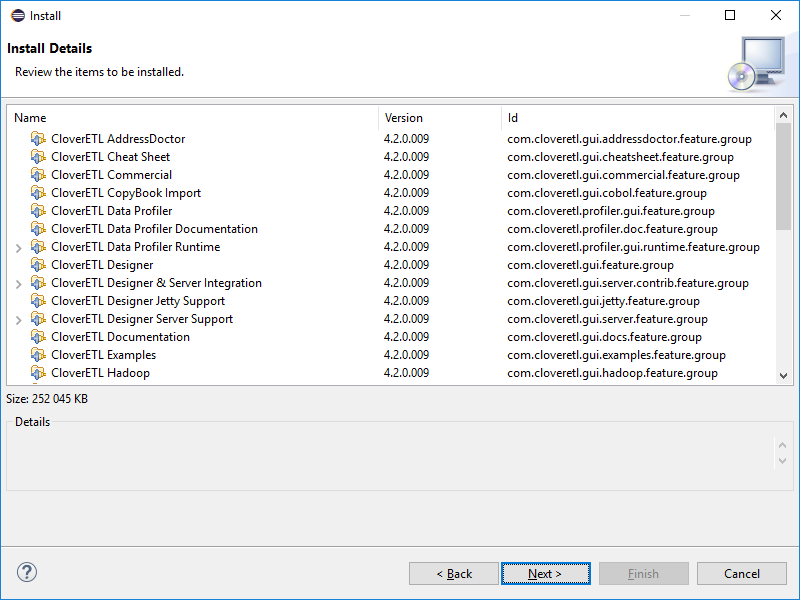The height and width of the screenshot is (600, 800).
Task: Click the feature icon beside CloverETL CopyBook Import
Action: pyautogui.click(x=38, y=193)
